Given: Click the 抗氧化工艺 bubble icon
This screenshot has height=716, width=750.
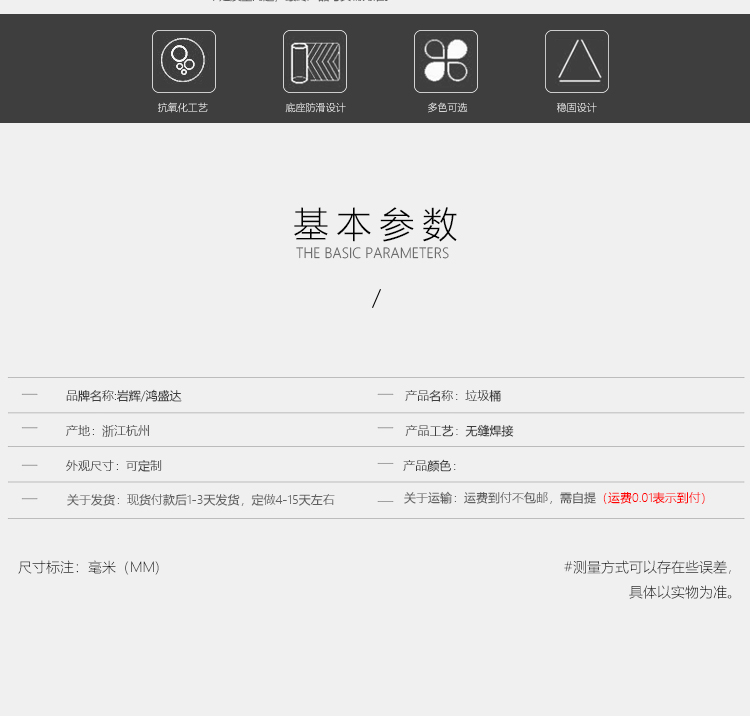Looking at the screenshot, I should pyautogui.click(x=183, y=61).
